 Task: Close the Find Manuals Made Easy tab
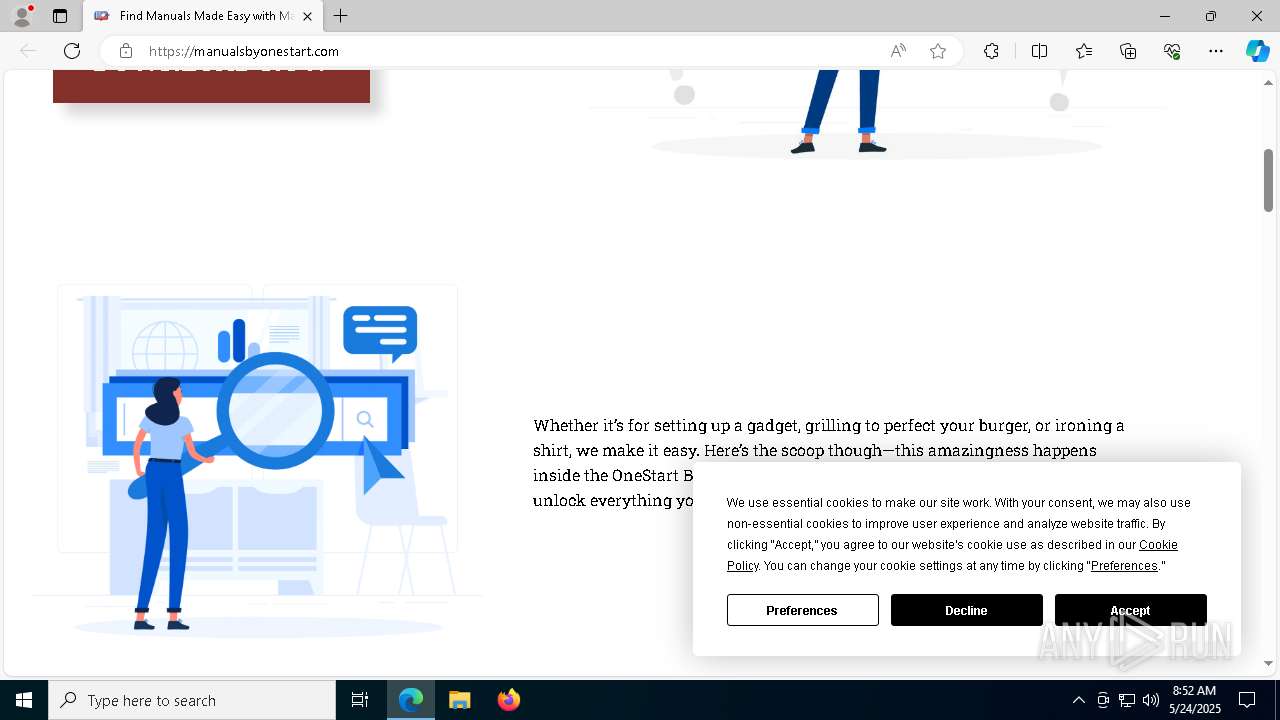point(307,16)
